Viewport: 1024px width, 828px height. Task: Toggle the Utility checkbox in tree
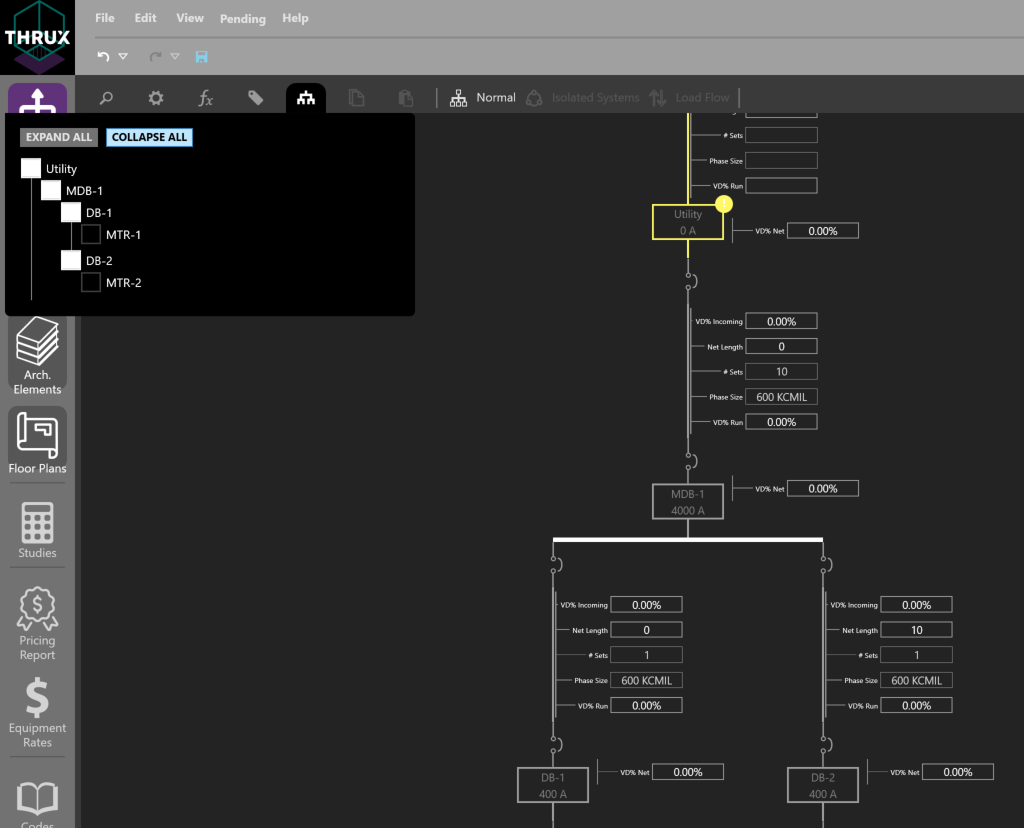[31, 169]
